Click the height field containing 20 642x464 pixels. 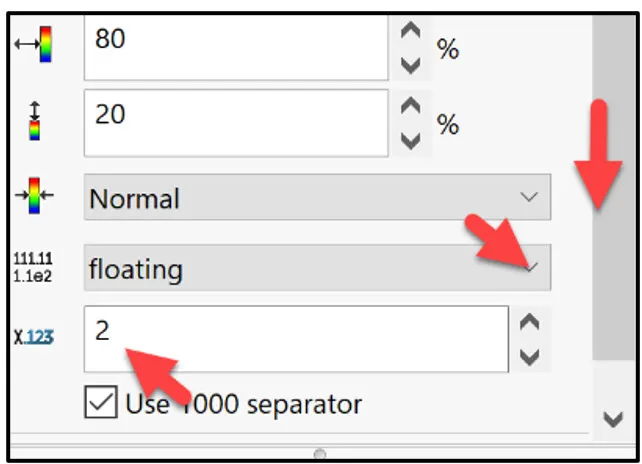click(x=236, y=123)
